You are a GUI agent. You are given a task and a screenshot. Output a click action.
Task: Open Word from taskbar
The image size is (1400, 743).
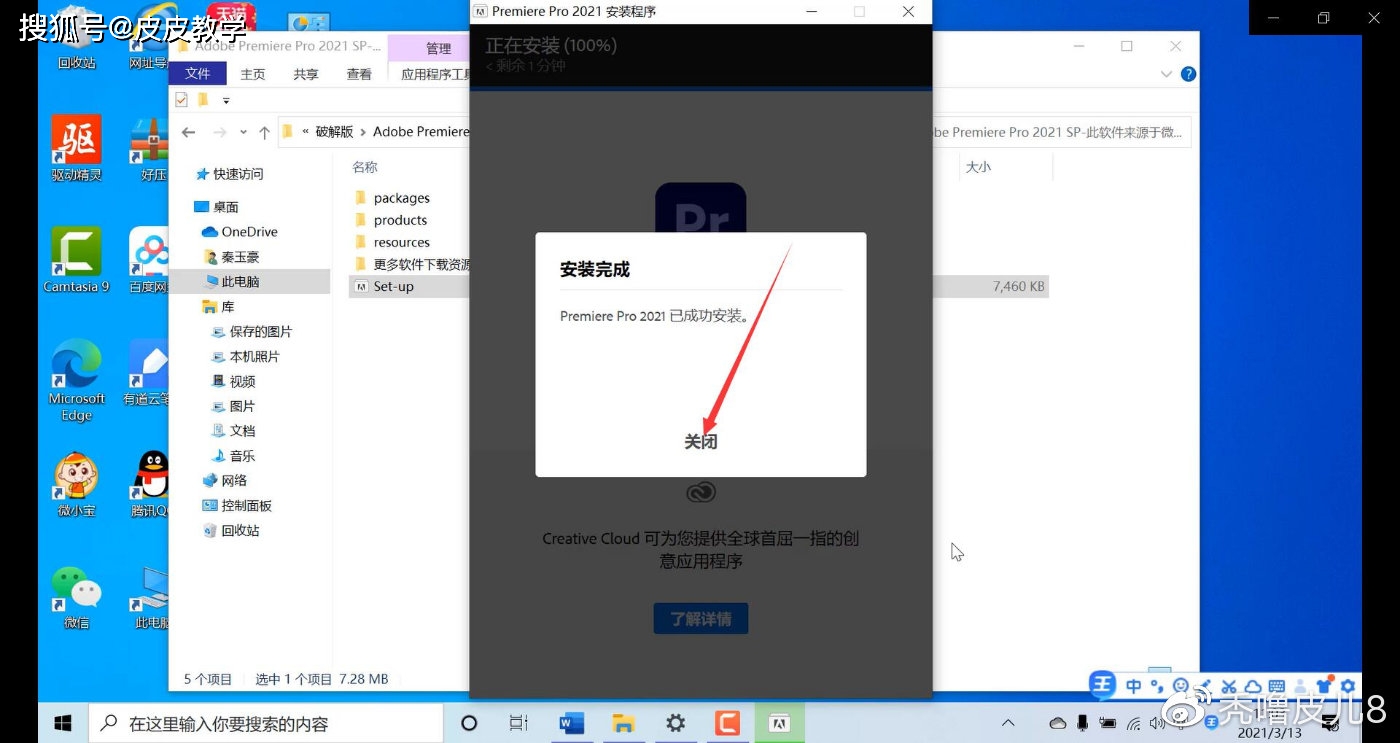point(571,723)
